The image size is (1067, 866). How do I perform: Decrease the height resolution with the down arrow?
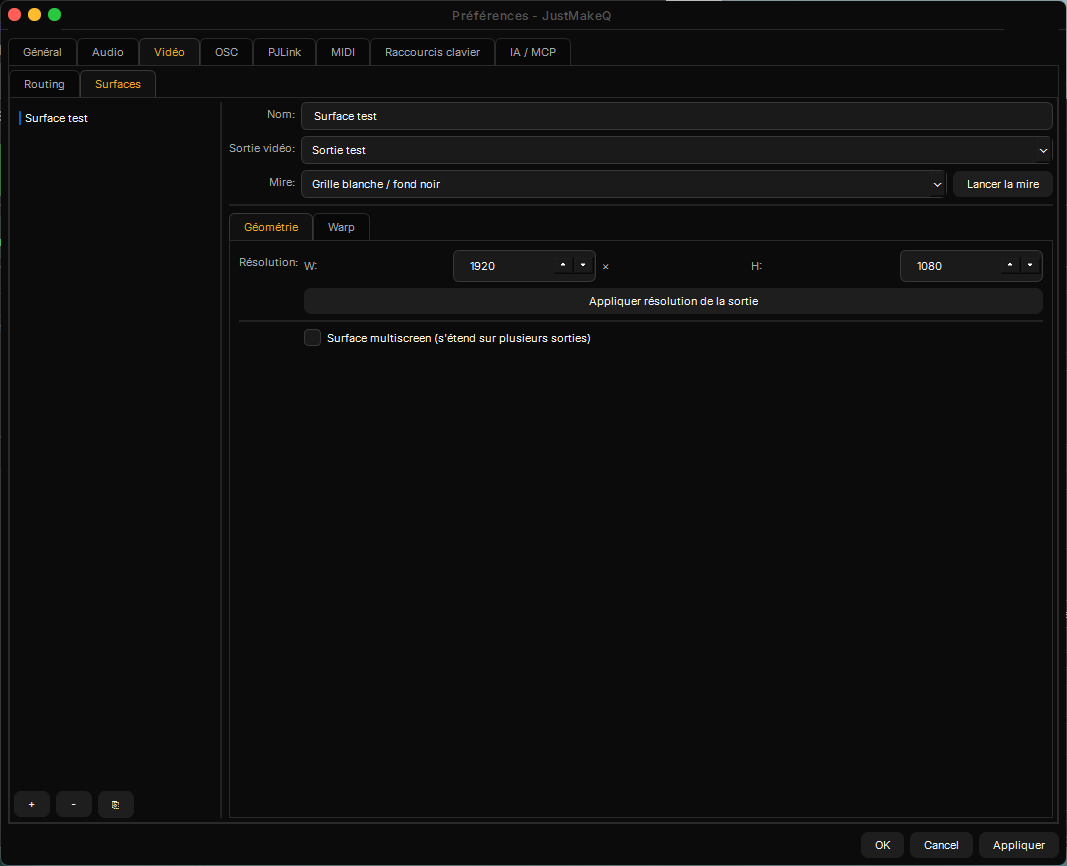click(1030, 265)
